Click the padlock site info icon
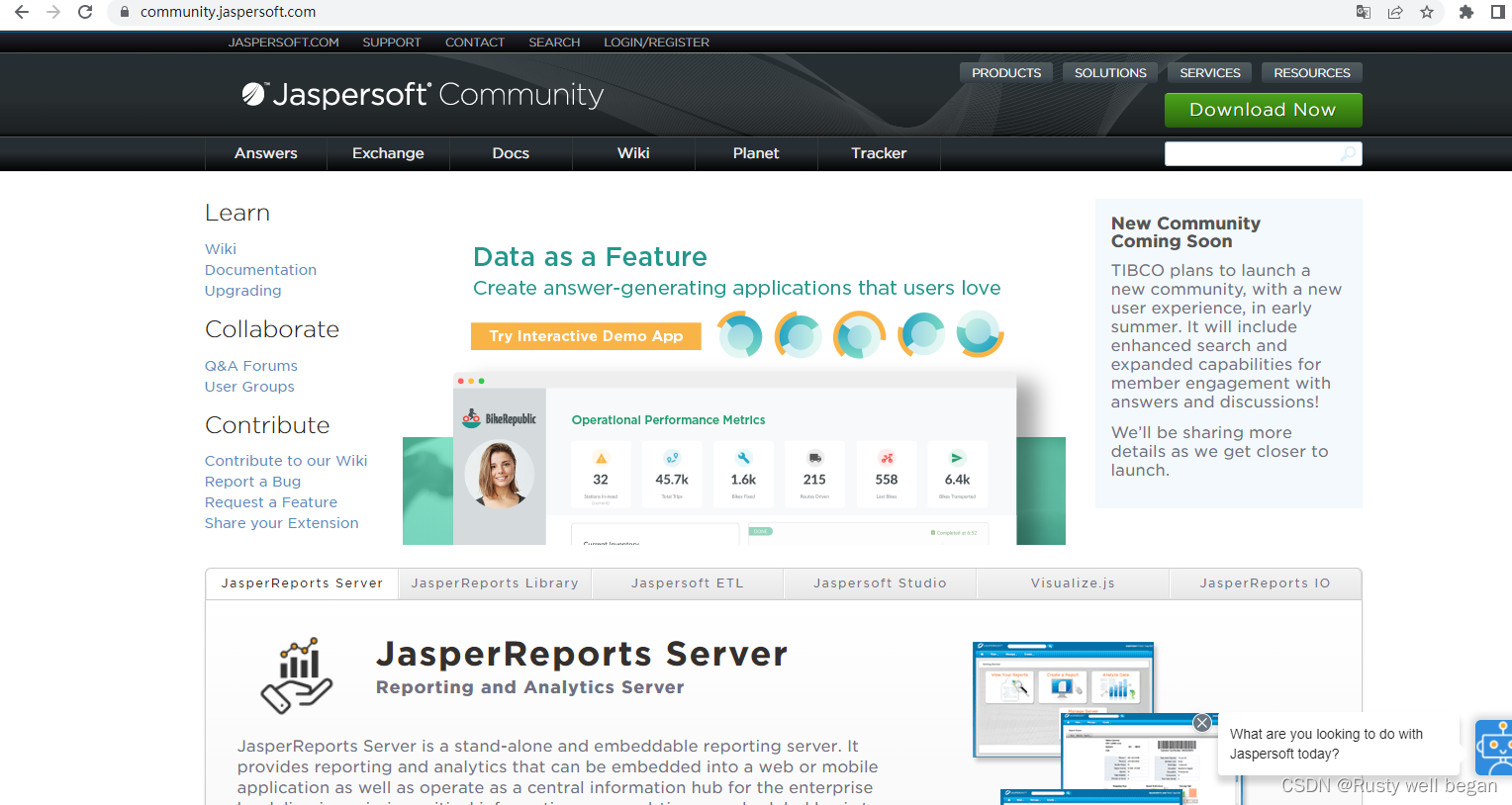Screen dimensions: 1512x805 point(124,12)
